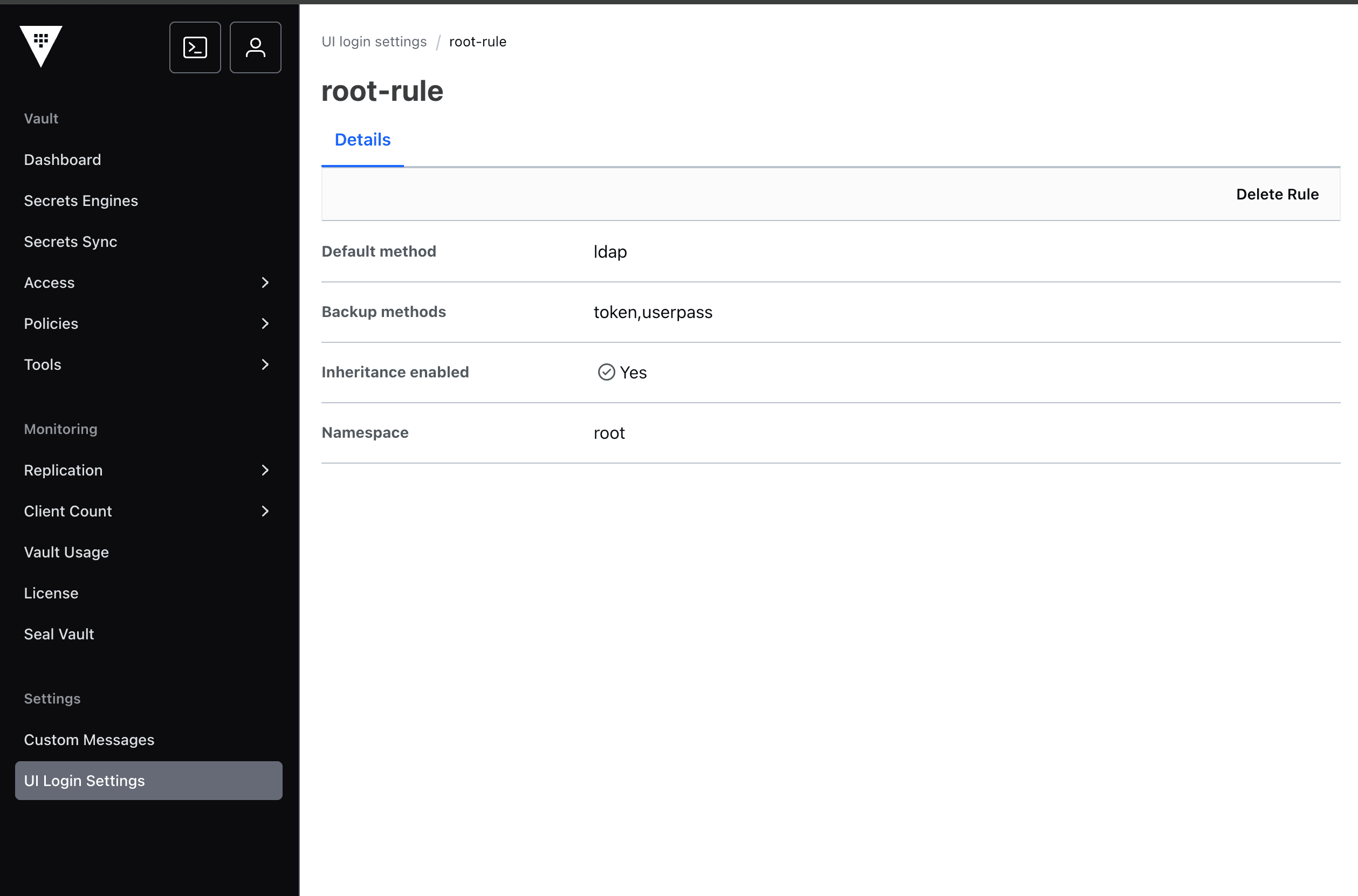The height and width of the screenshot is (896, 1358).
Task: Open Secrets Sync
Action: (x=70, y=242)
